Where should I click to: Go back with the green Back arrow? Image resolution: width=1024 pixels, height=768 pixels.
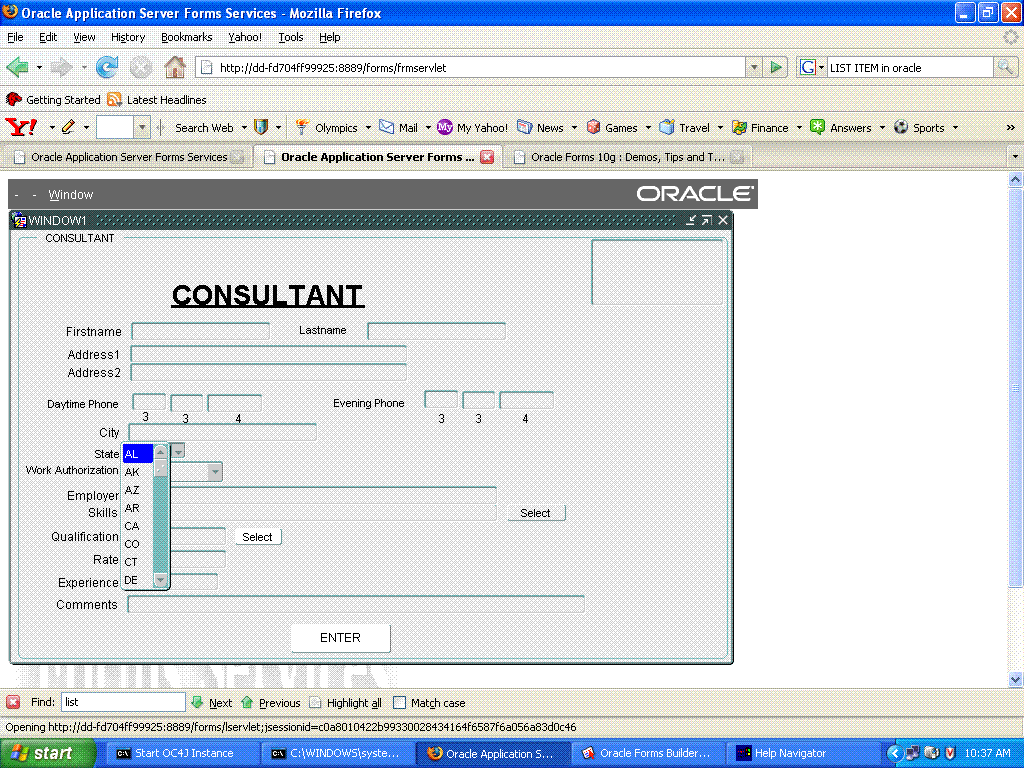coord(18,67)
